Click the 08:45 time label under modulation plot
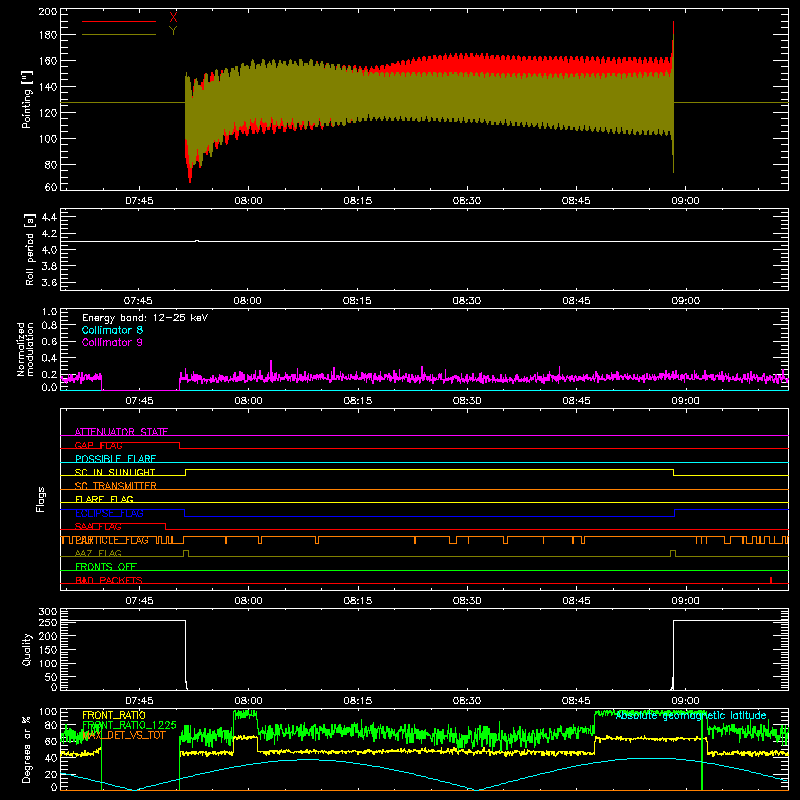 576,401
